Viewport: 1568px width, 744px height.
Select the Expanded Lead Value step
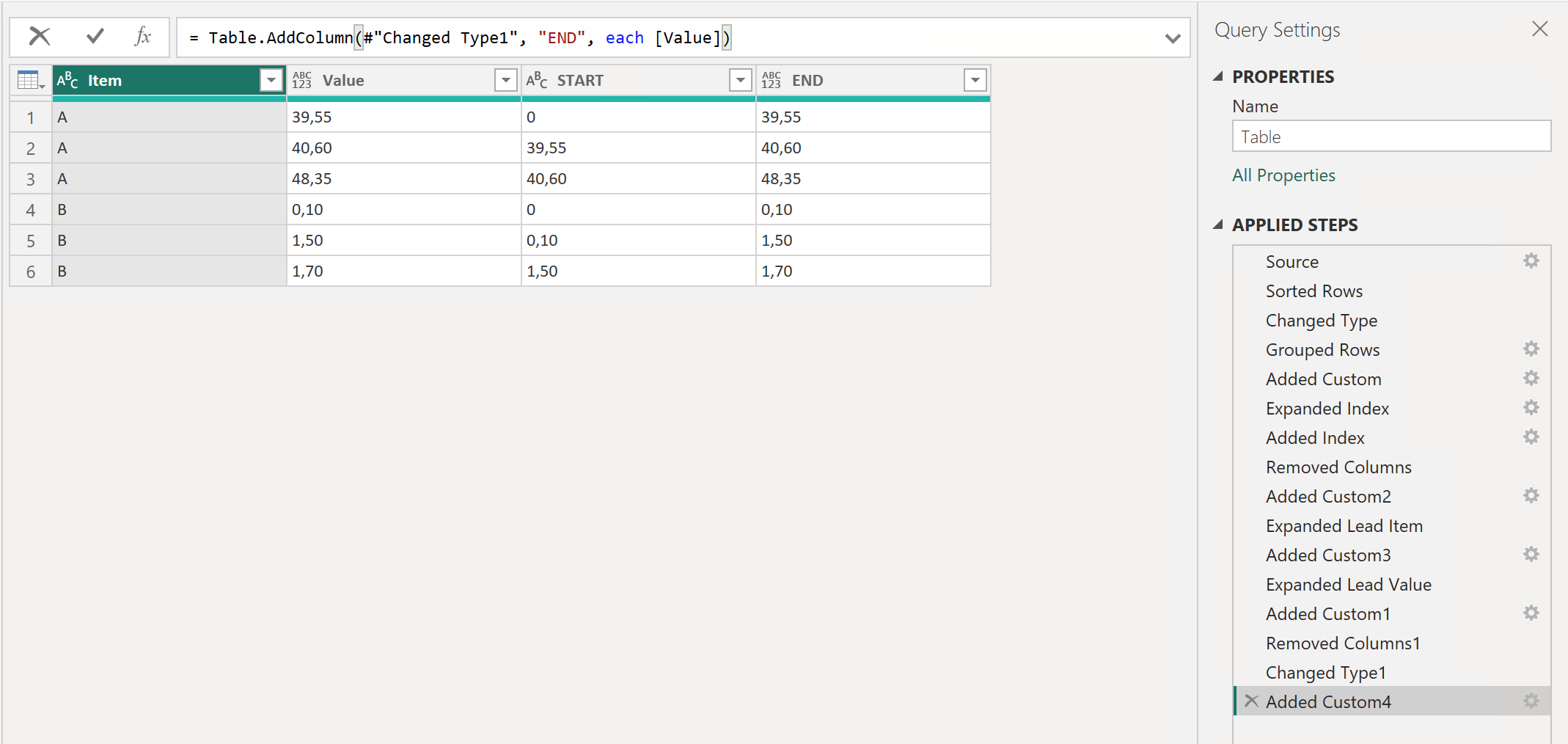[x=1348, y=585]
